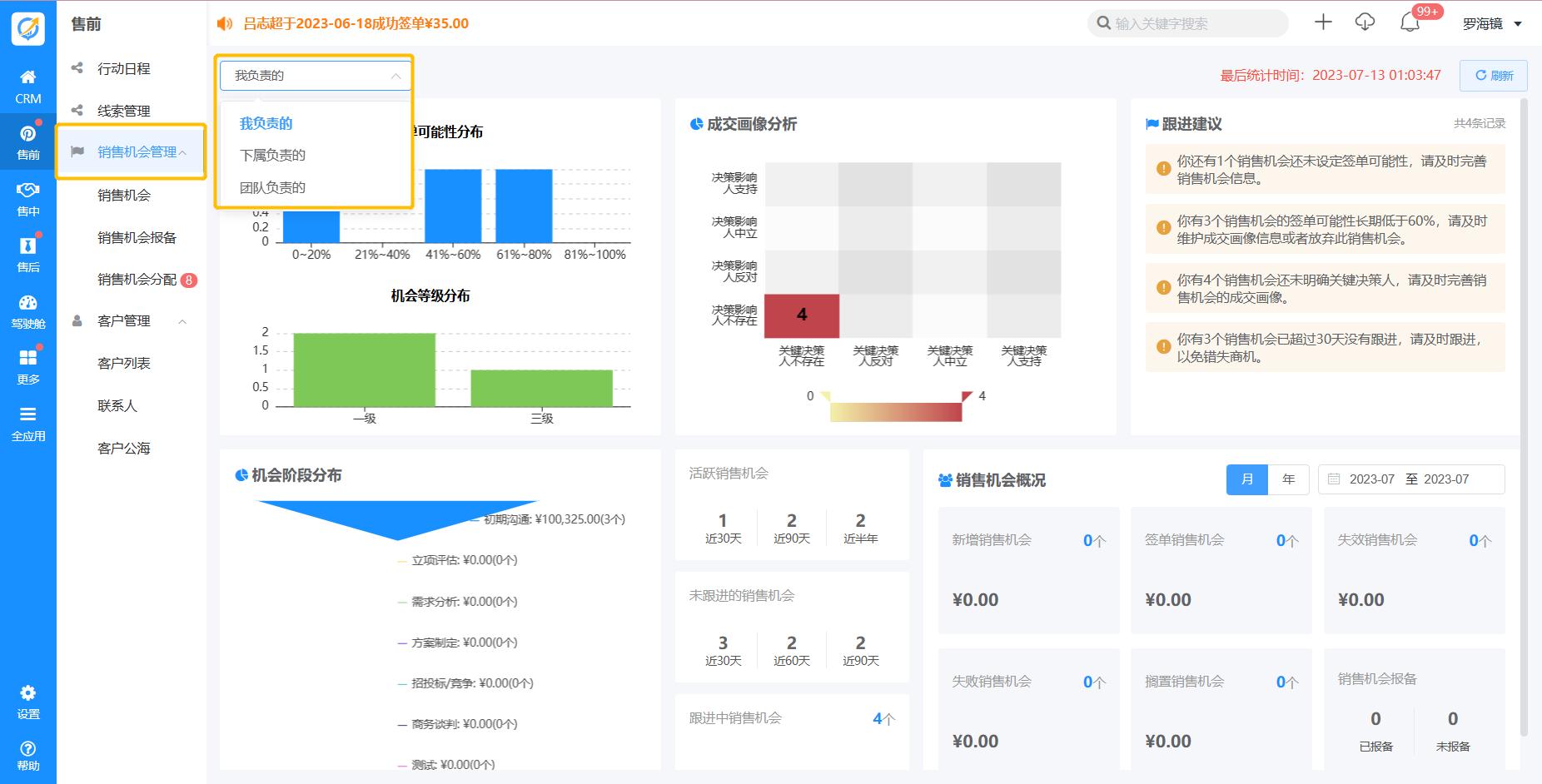
Task: Click the 未跟进 近30天 value 3
Action: [x=723, y=643]
